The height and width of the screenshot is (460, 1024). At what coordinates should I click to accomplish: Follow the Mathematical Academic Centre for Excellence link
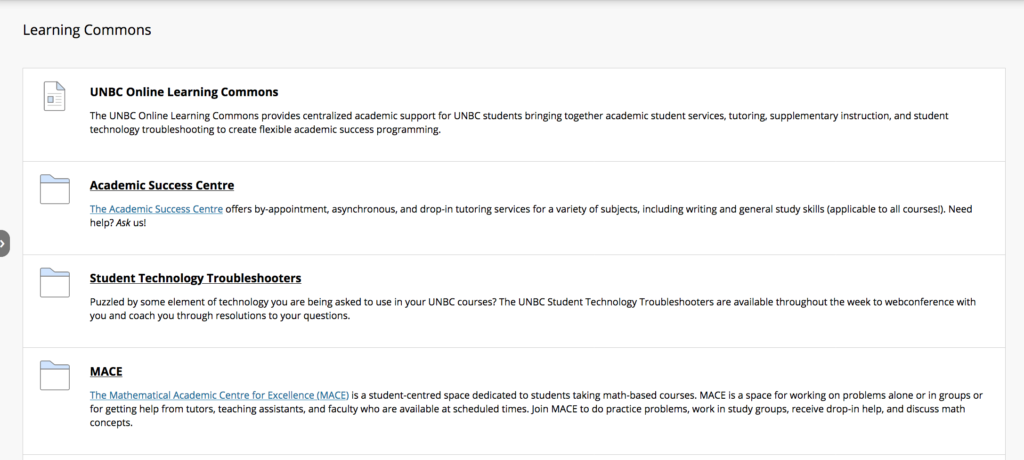tap(219, 395)
